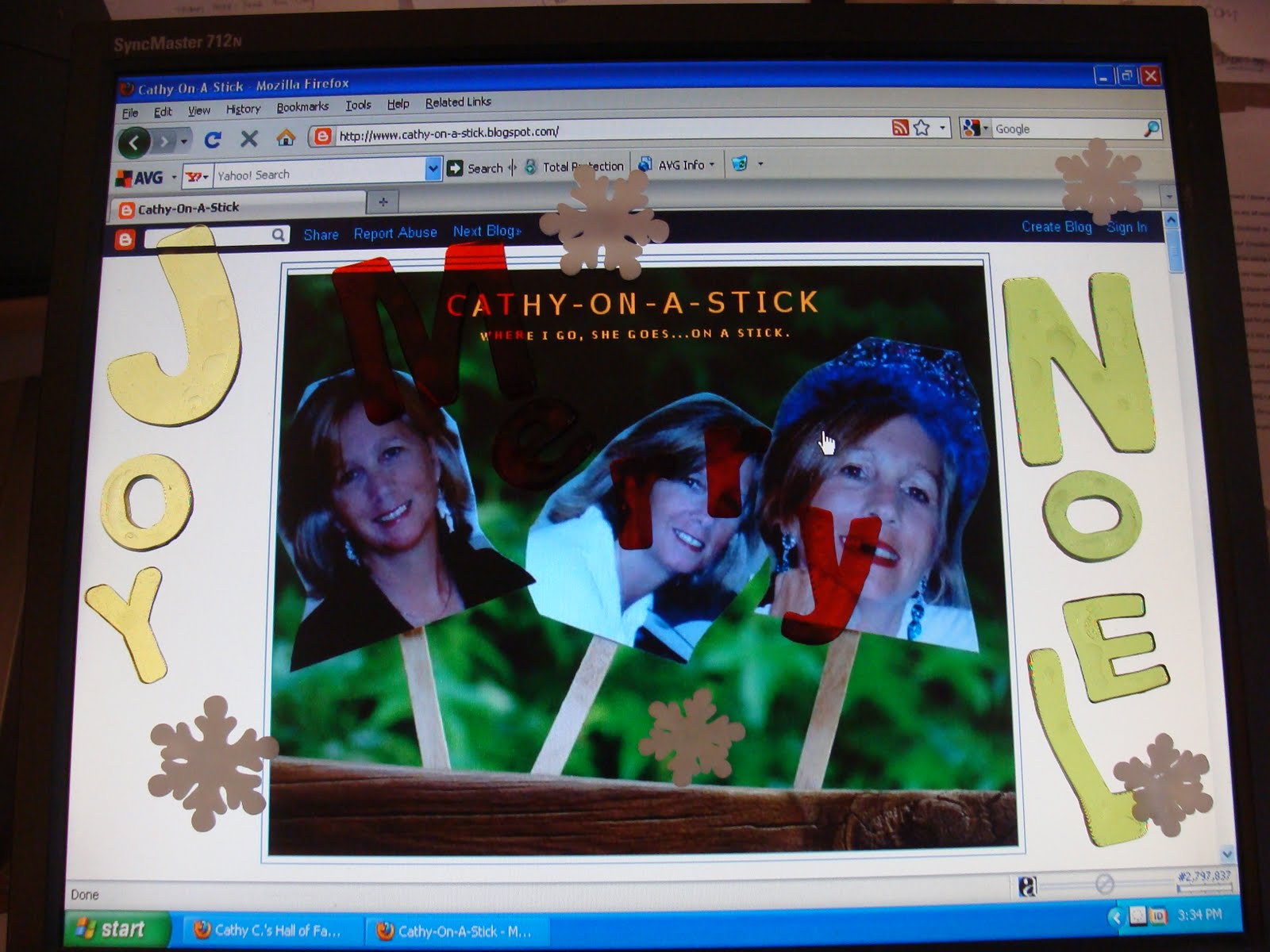Go to the Home page icon

pos(286,138)
